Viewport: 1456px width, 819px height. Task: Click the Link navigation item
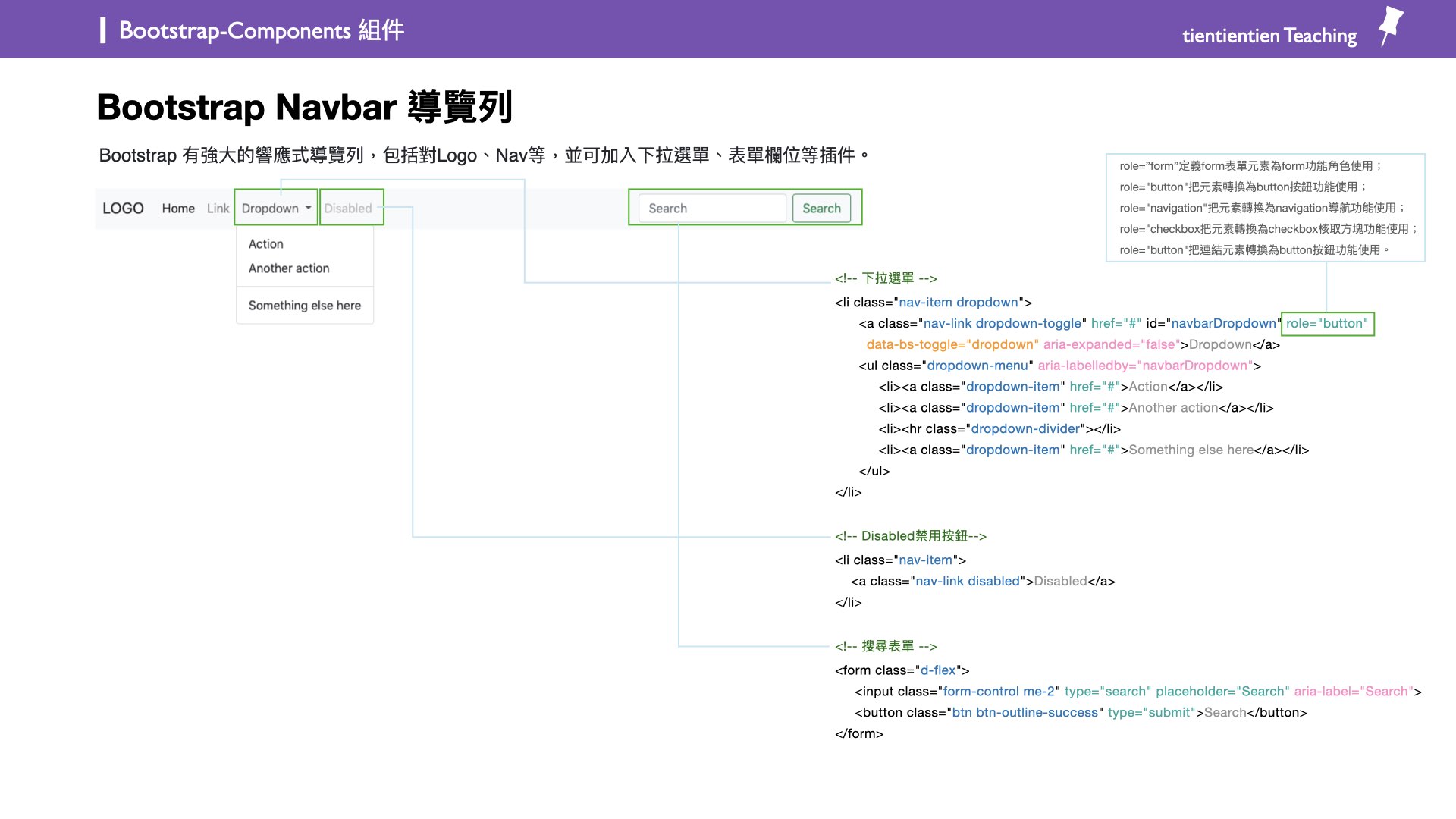coord(218,208)
